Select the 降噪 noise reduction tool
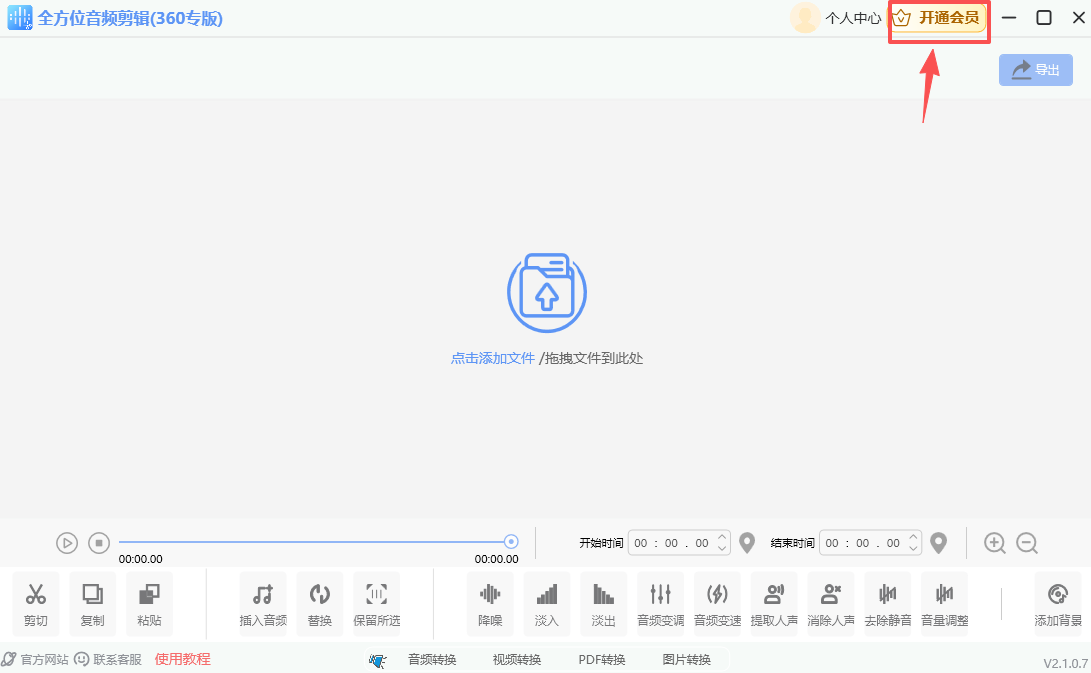The height and width of the screenshot is (673, 1091). click(x=490, y=603)
